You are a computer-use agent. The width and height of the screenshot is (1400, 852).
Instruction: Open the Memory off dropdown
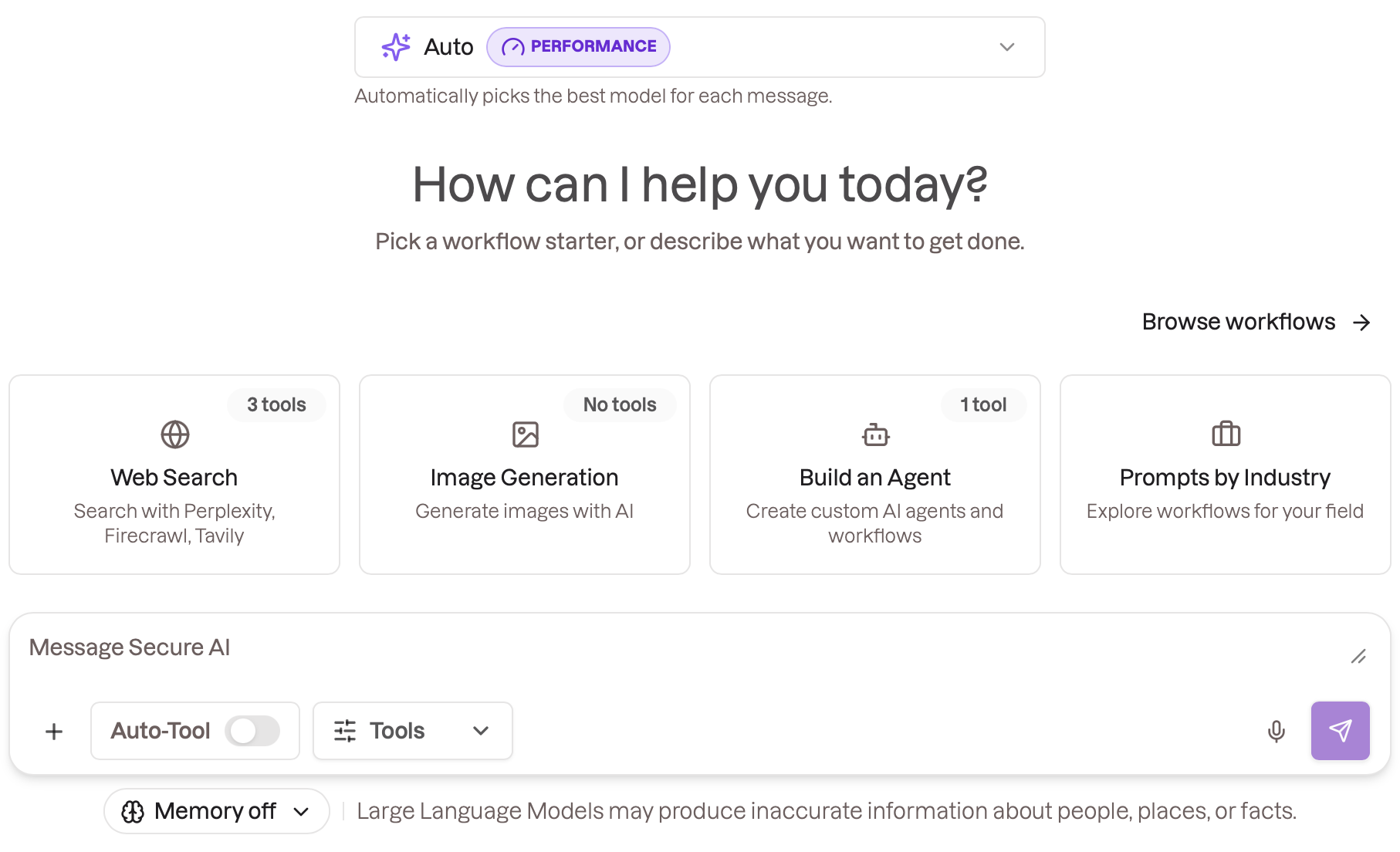(217, 811)
